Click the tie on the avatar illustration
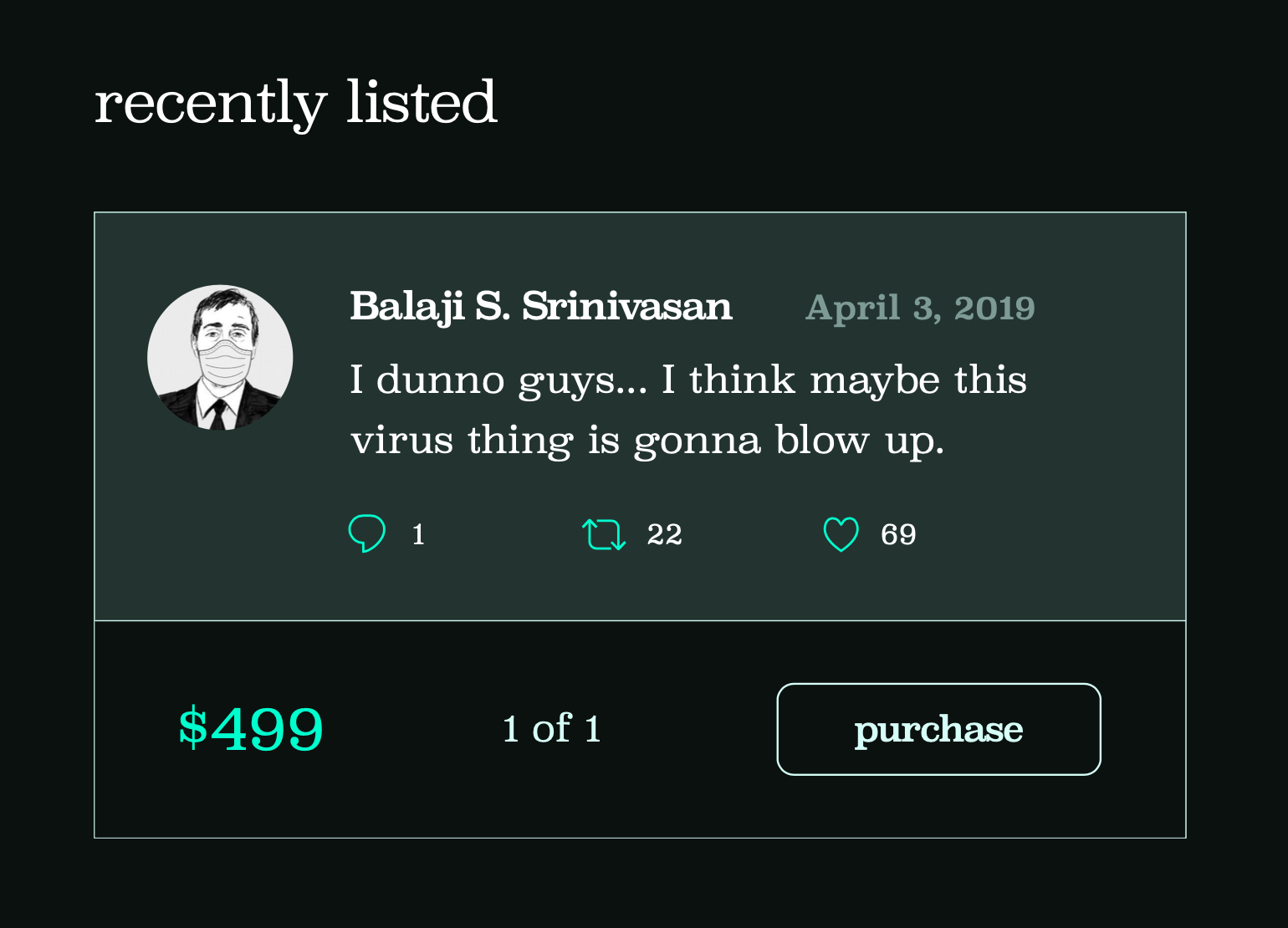 (x=219, y=415)
